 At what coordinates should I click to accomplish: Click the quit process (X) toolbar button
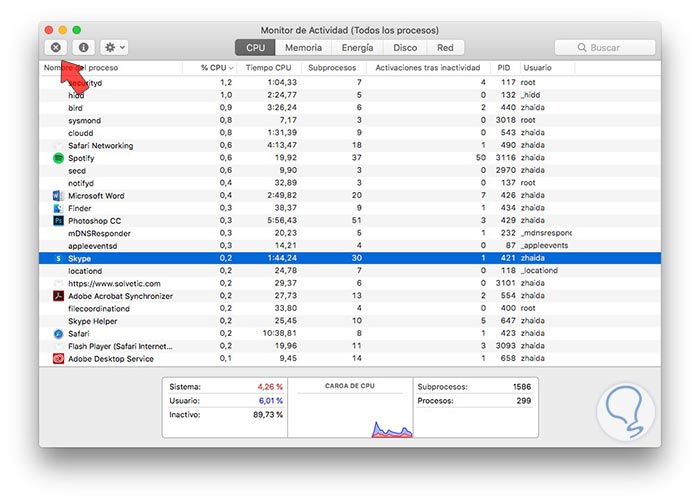[56, 47]
